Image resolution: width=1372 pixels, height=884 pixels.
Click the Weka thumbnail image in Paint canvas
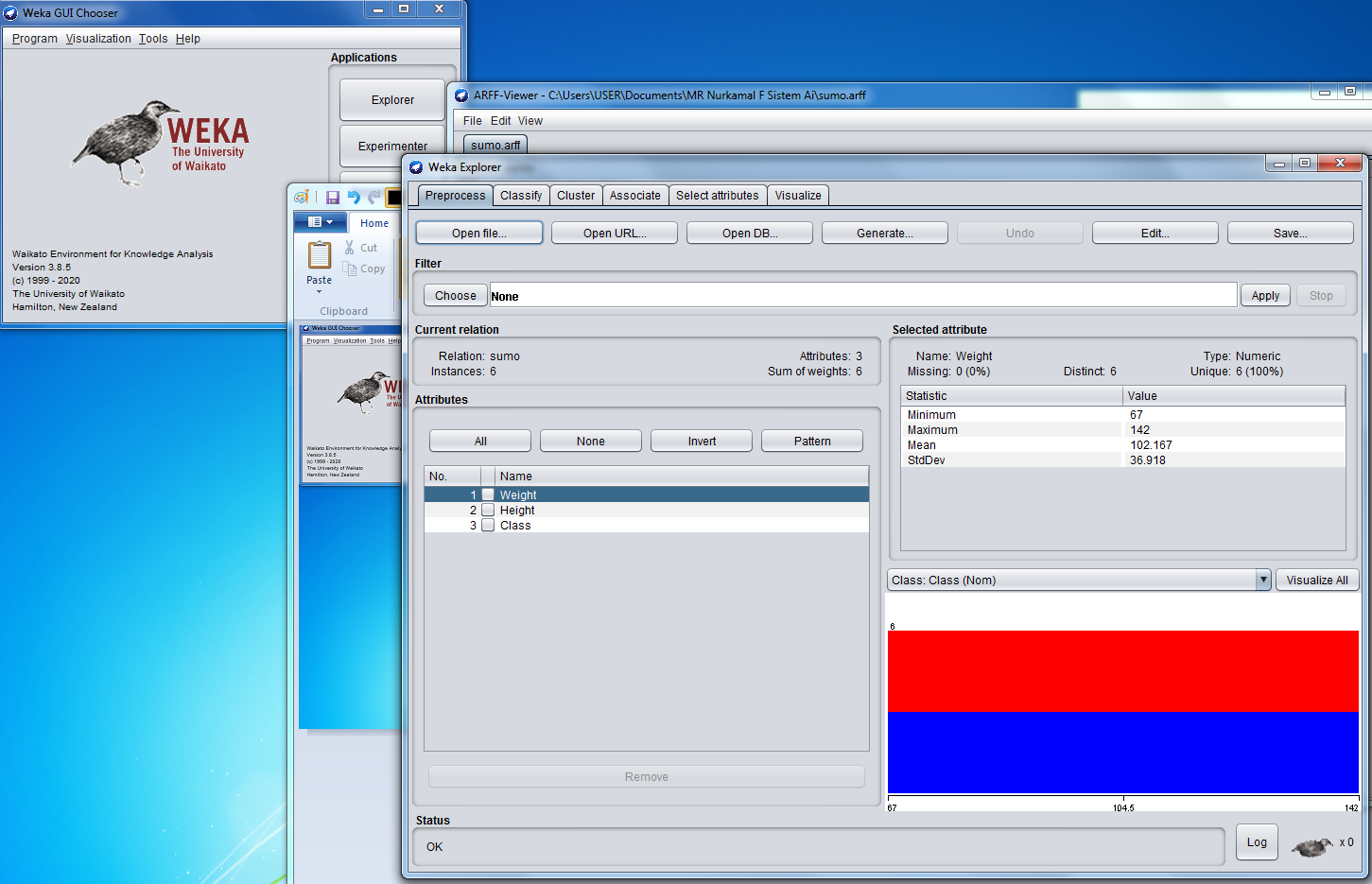tap(352, 404)
